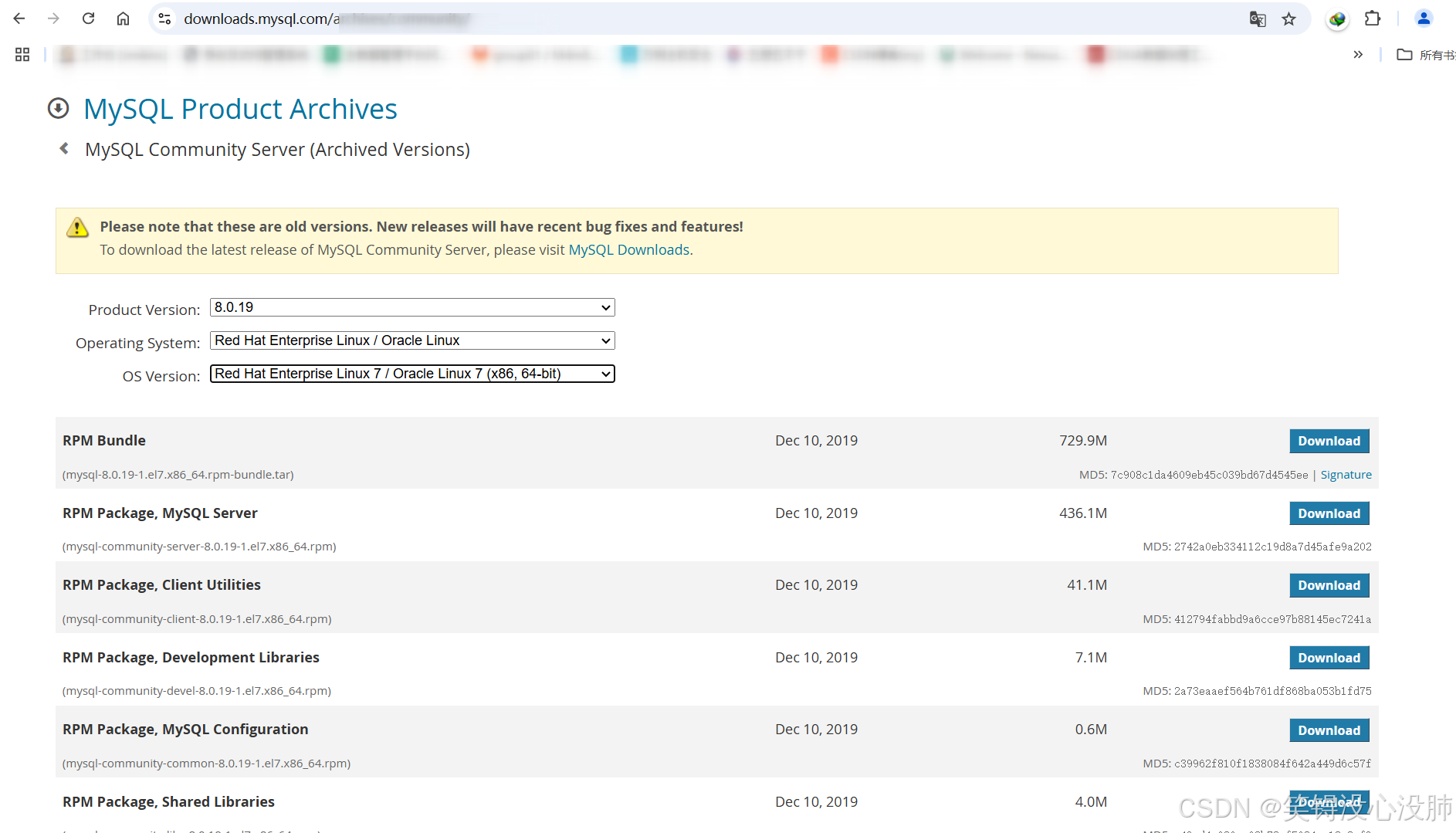
Task: Click the translate page icon
Action: click(1258, 19)
